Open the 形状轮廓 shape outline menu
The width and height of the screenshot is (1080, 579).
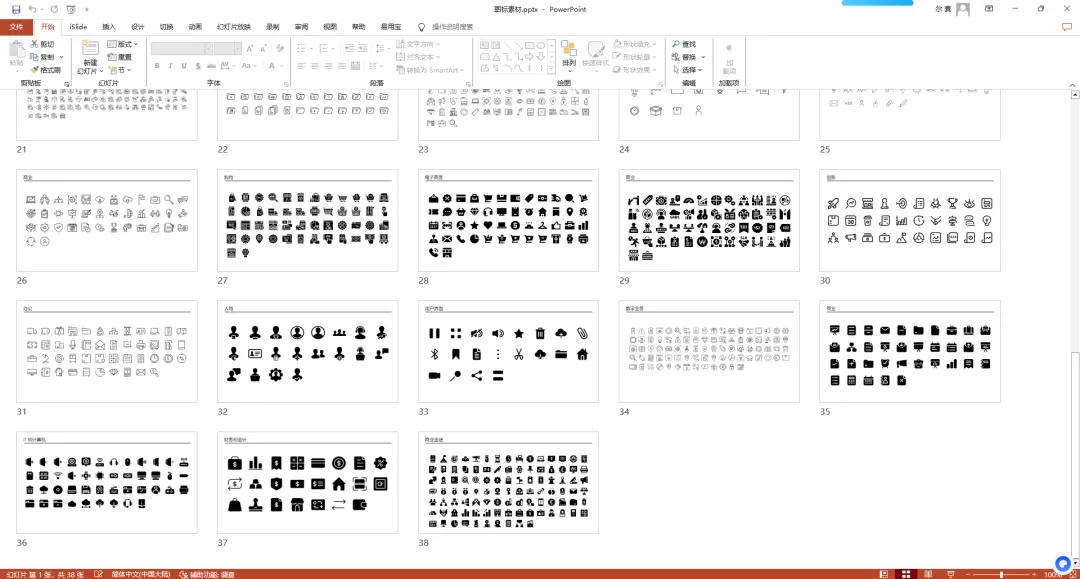tap(635, 57)
